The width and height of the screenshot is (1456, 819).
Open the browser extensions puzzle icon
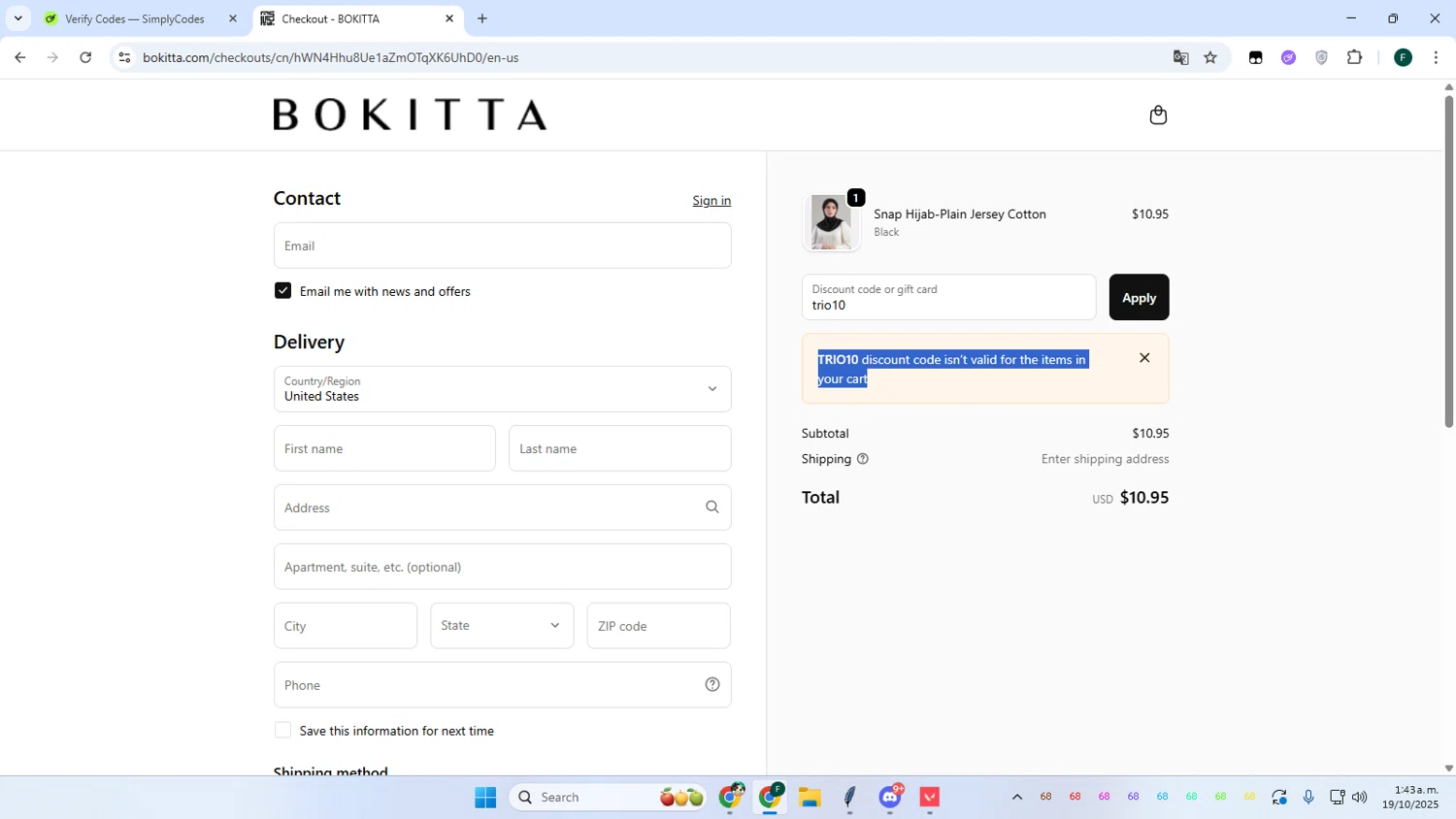[1355, 57]
